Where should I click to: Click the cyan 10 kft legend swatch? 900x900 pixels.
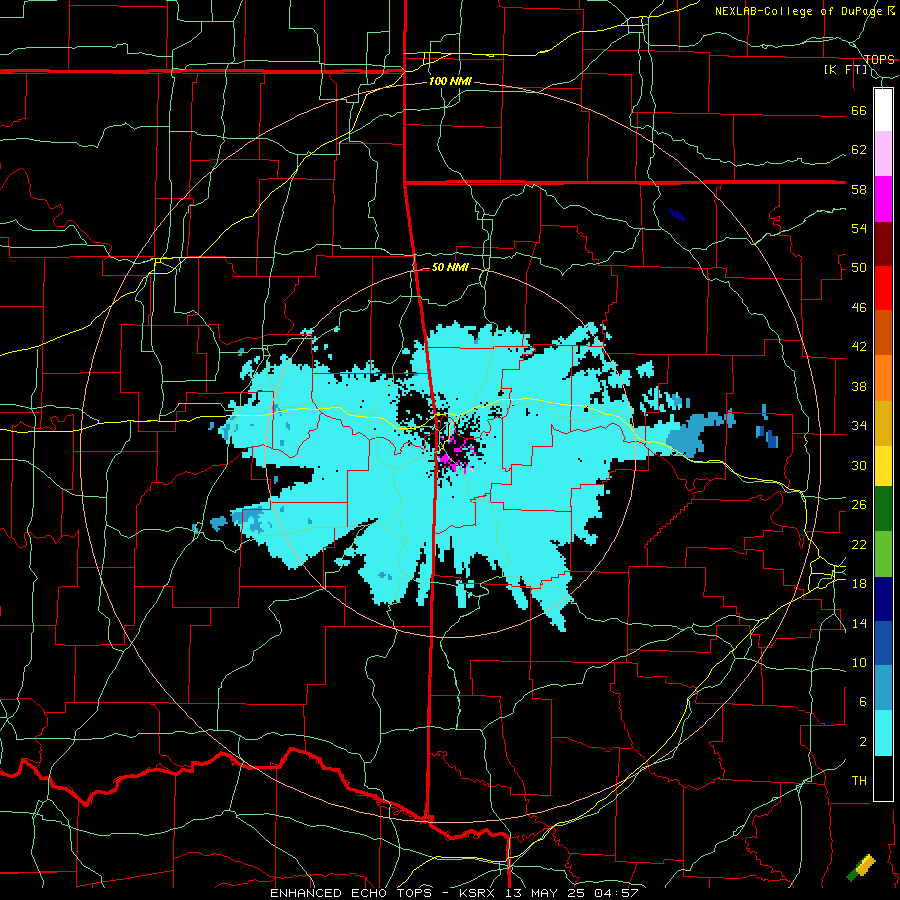pyautogui.click(x=883, y=733)
